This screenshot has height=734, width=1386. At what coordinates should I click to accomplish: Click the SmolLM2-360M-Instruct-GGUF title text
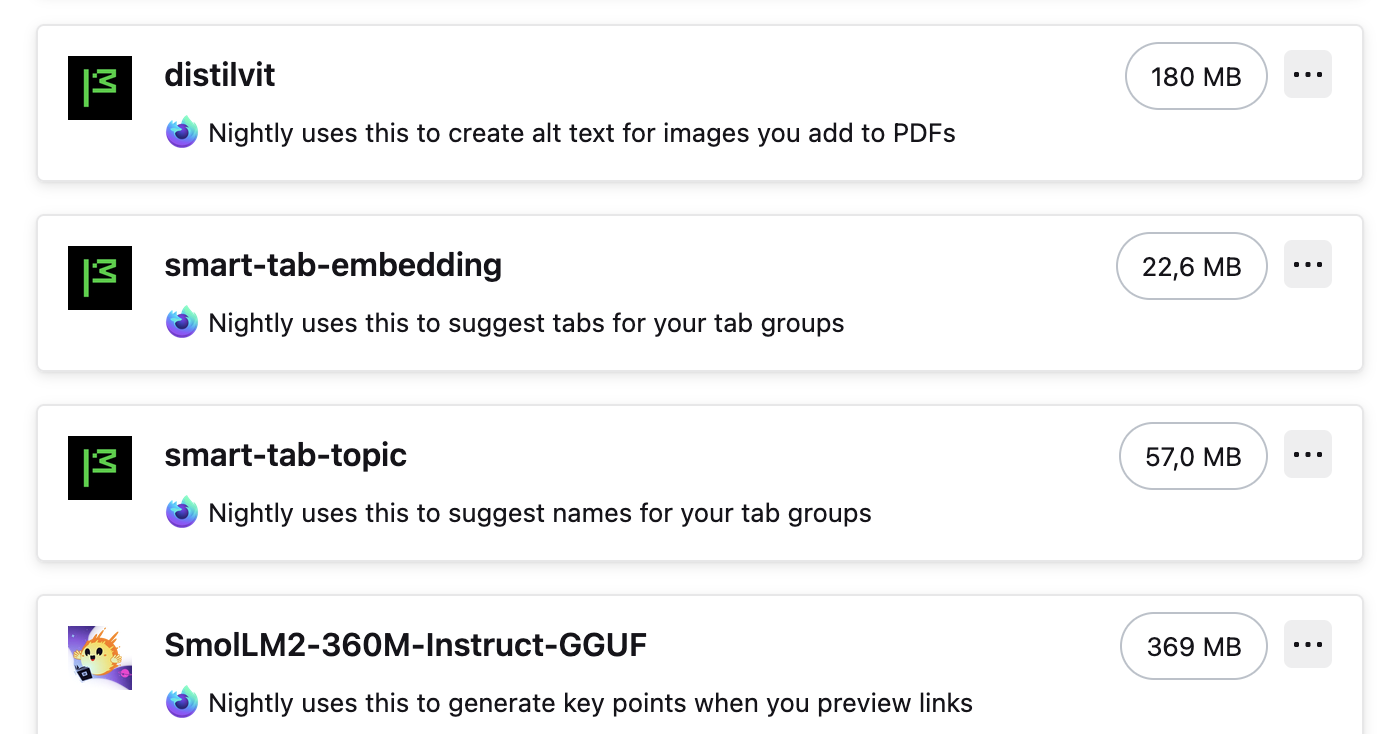click(406, 645)
